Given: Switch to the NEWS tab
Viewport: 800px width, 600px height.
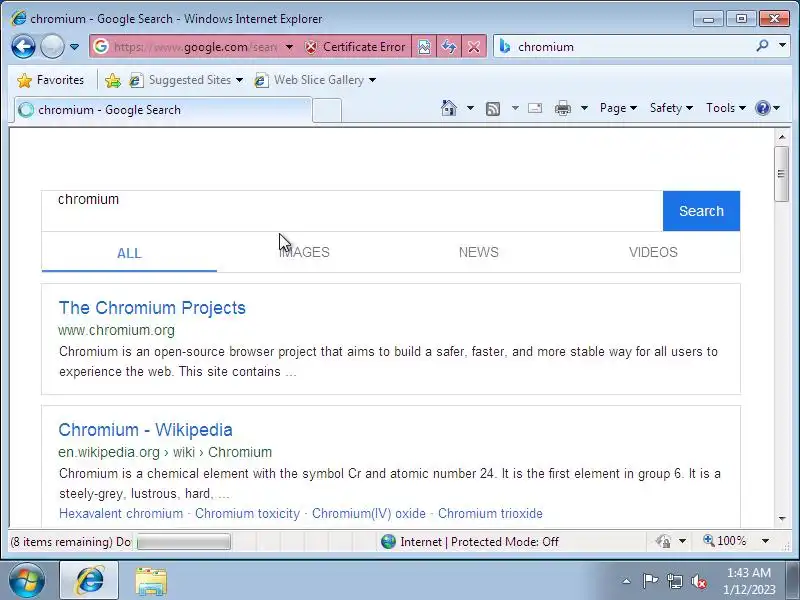Looking at the screenshot, I should click(479, 253).
